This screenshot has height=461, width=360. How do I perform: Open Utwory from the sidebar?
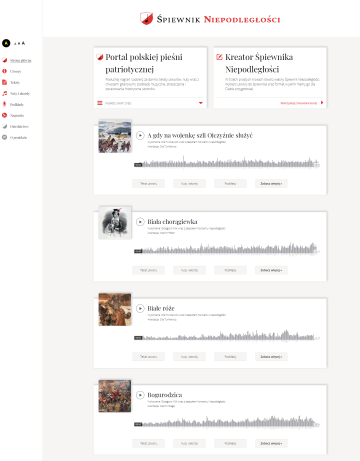[x=15, y=71]
